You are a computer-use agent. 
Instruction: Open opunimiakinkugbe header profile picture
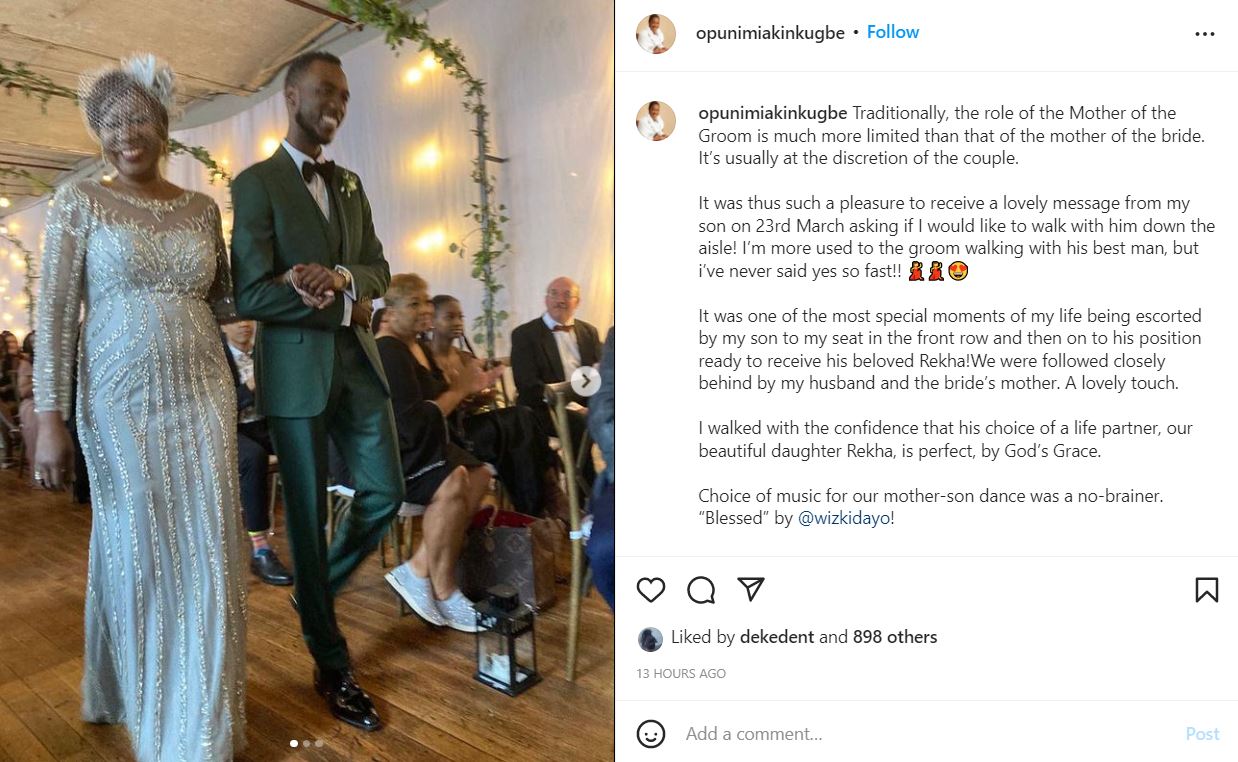[656, 34]
